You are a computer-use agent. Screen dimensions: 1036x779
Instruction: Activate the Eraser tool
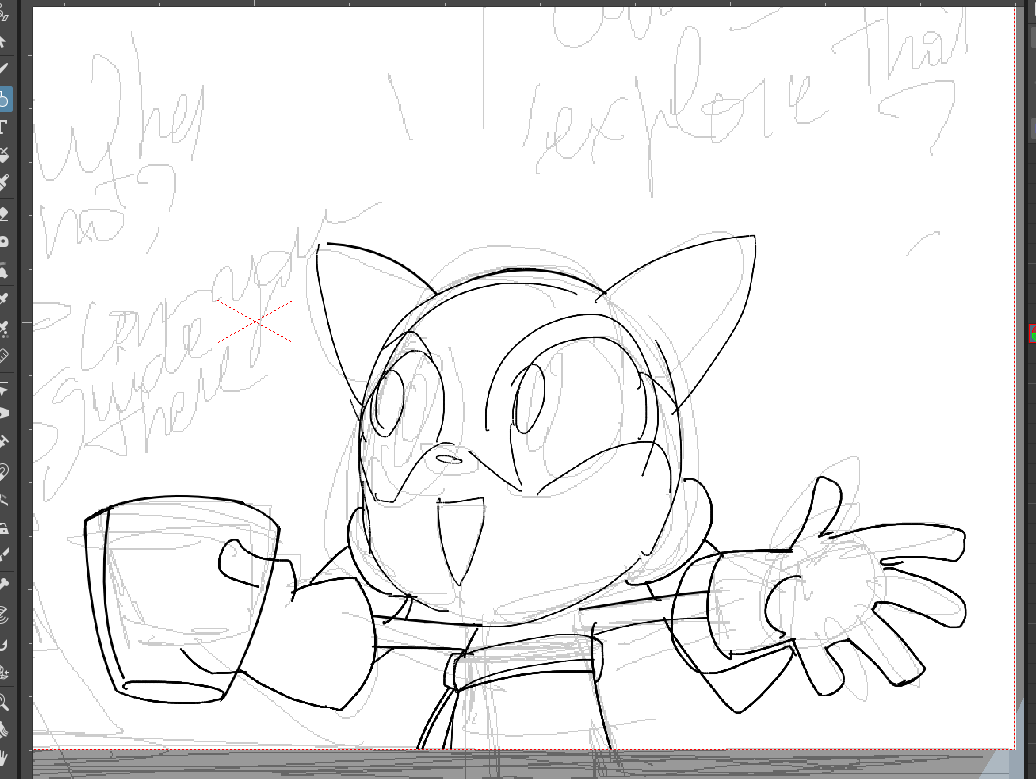click(4, 213)
